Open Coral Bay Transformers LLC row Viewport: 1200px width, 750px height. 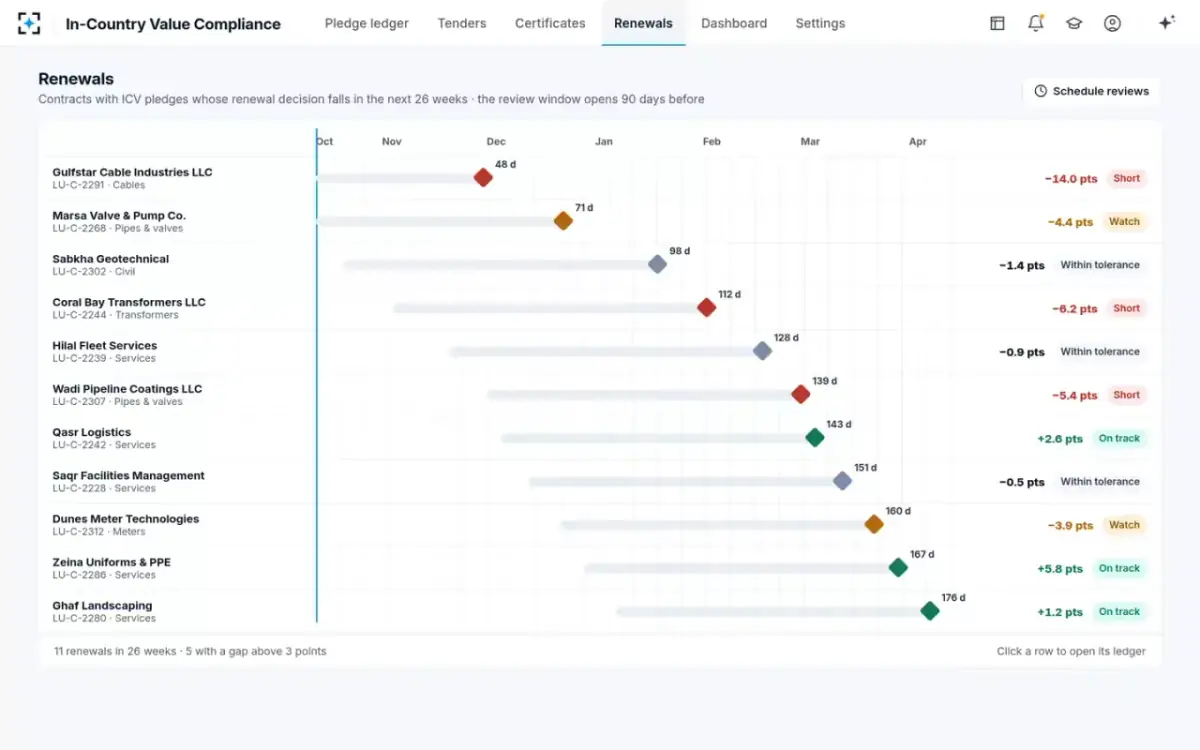tap(600, 308)
